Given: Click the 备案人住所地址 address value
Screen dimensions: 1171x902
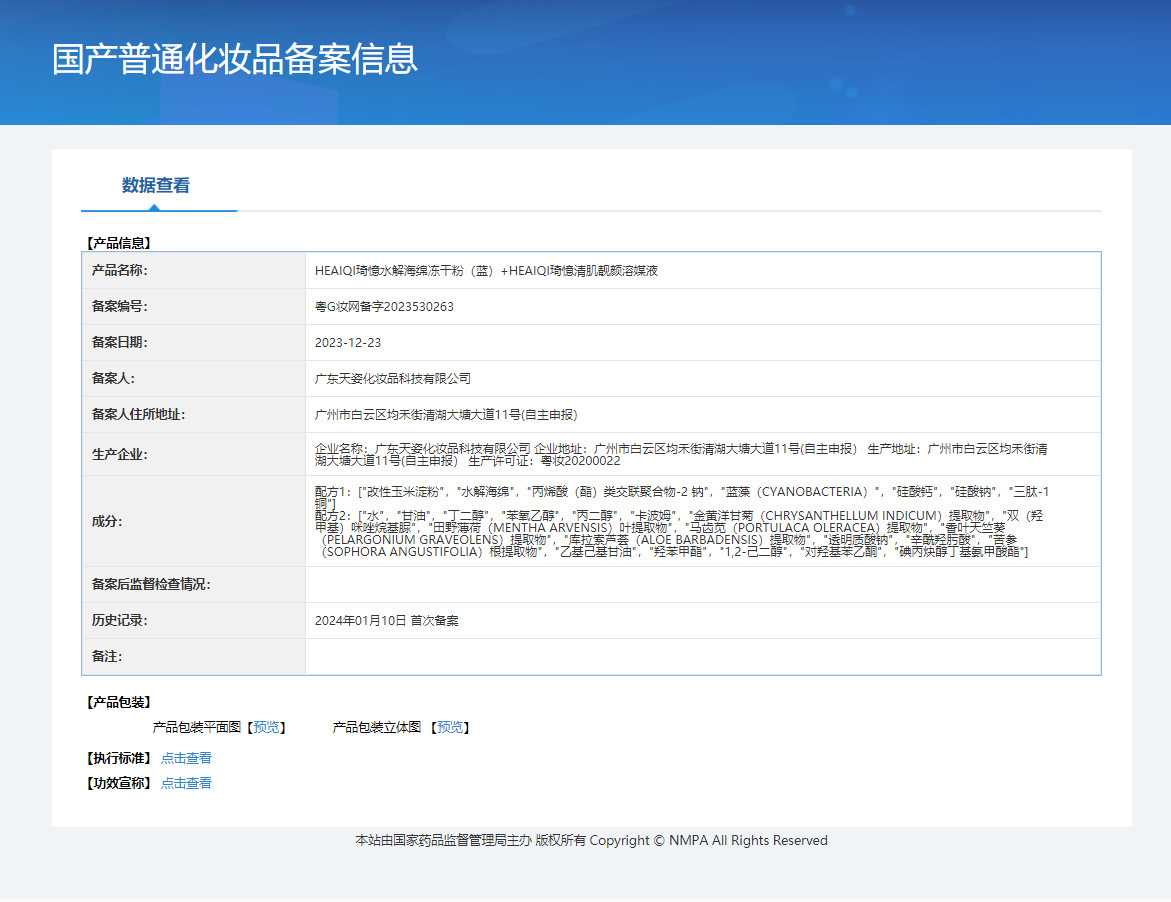Looking at the screenshot, I should (446, 414).
